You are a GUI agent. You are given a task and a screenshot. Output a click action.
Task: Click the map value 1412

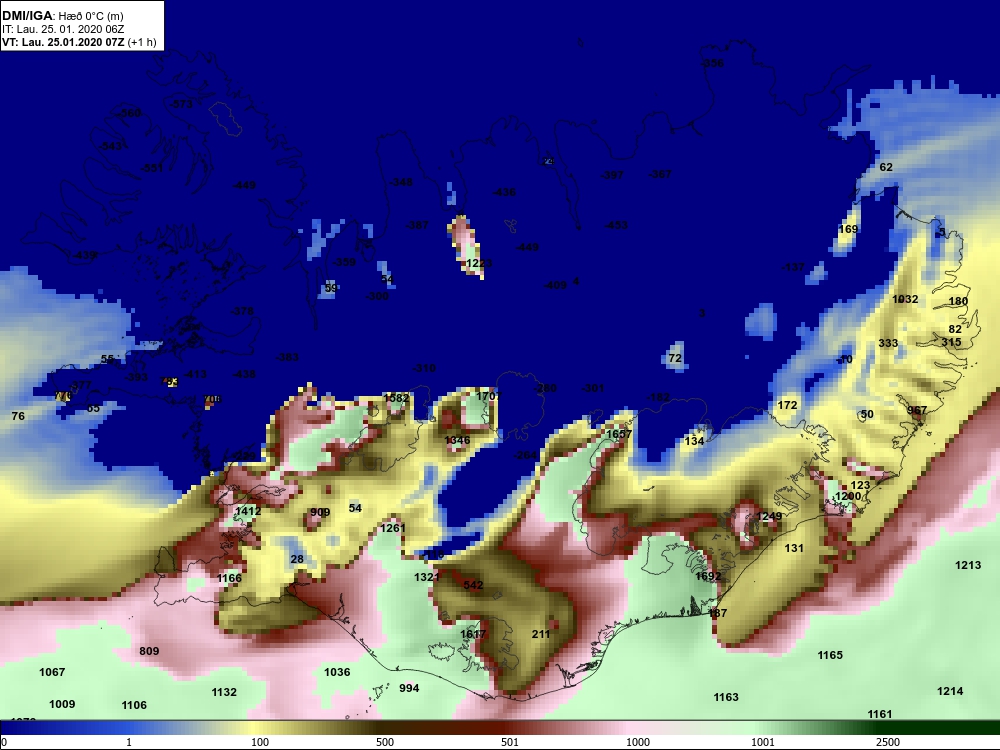247,511
